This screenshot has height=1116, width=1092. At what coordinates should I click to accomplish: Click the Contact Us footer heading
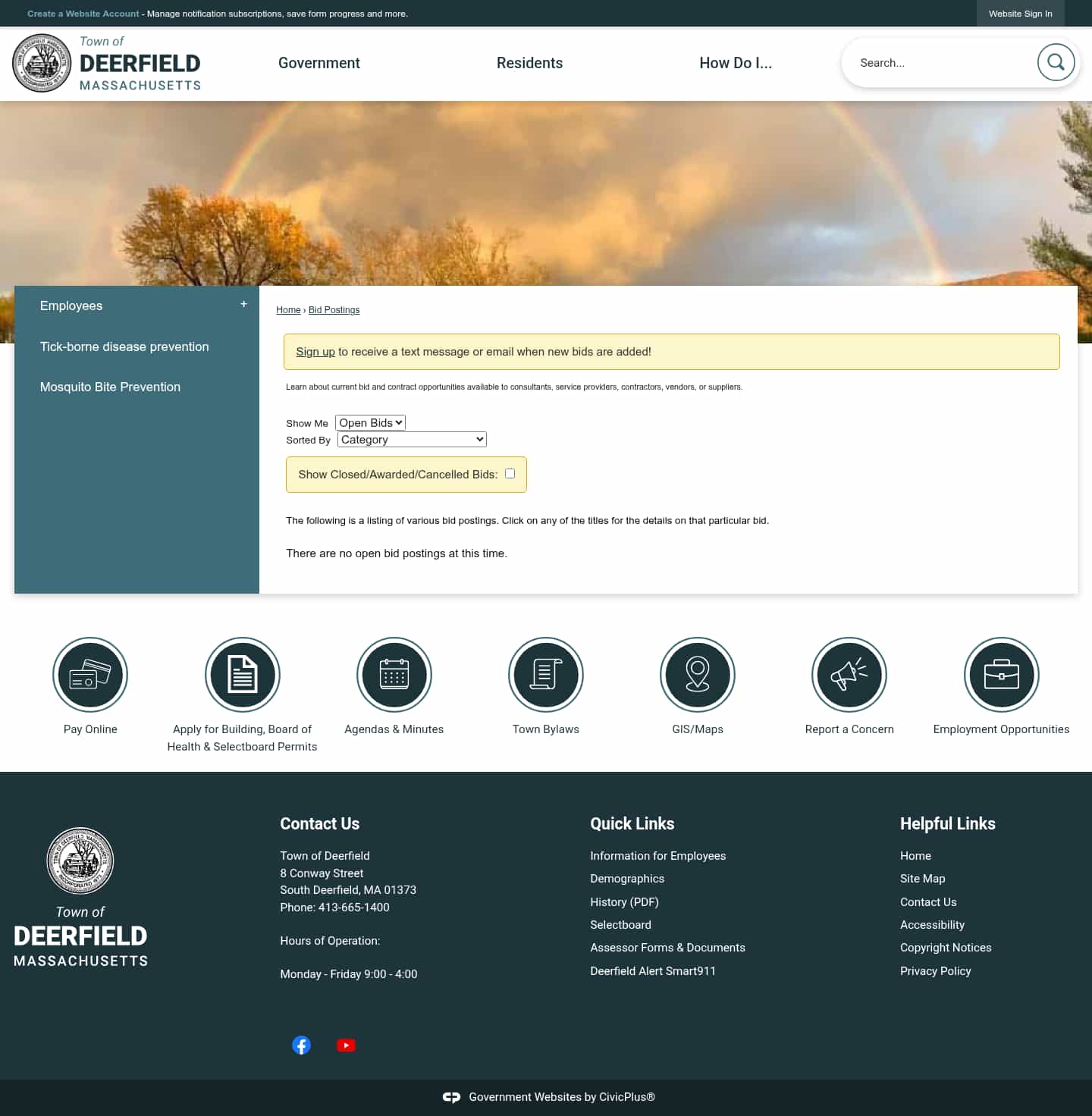tap(319, 824)
